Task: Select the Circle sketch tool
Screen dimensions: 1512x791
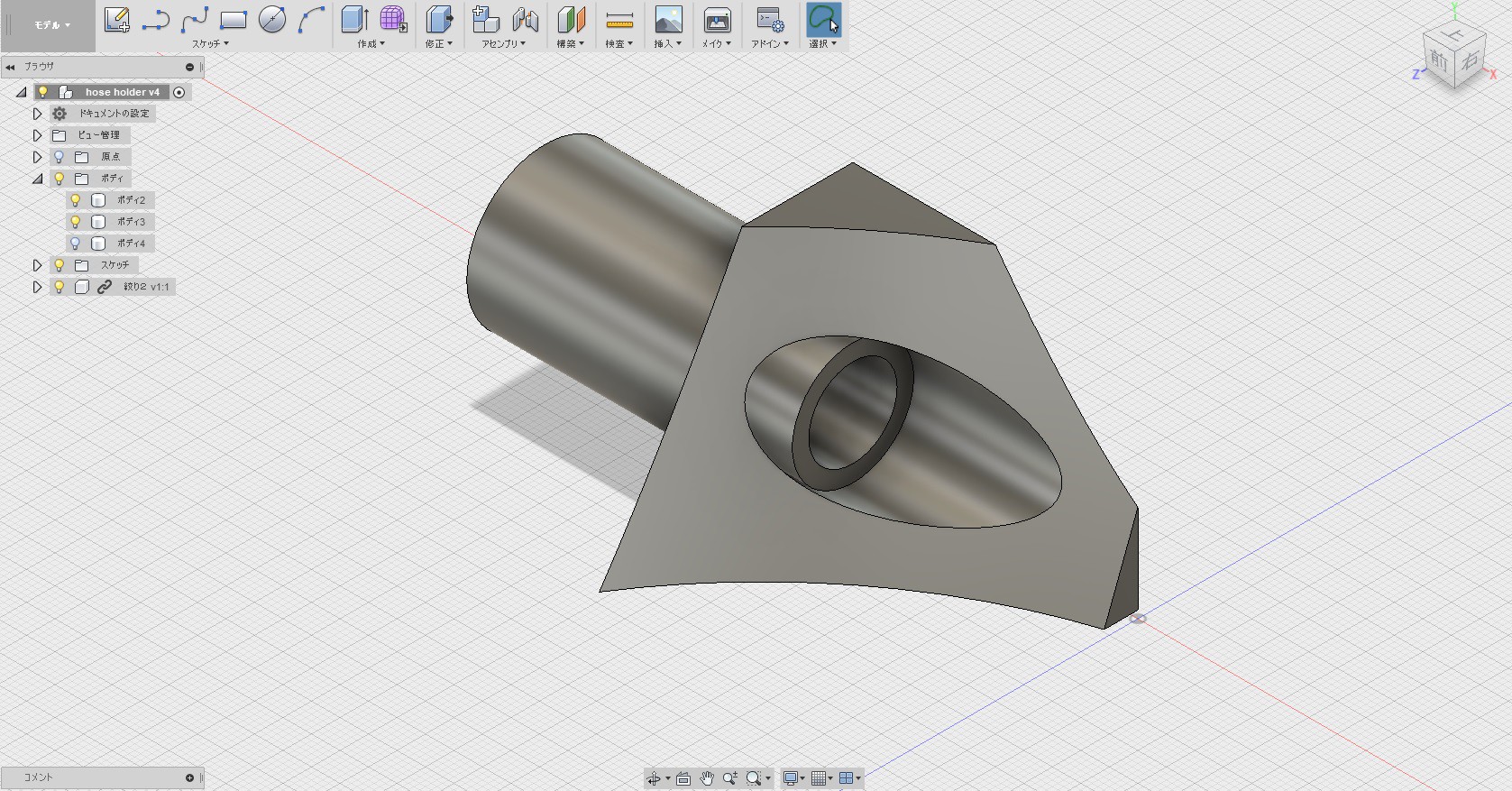Action: click(272, 19)
